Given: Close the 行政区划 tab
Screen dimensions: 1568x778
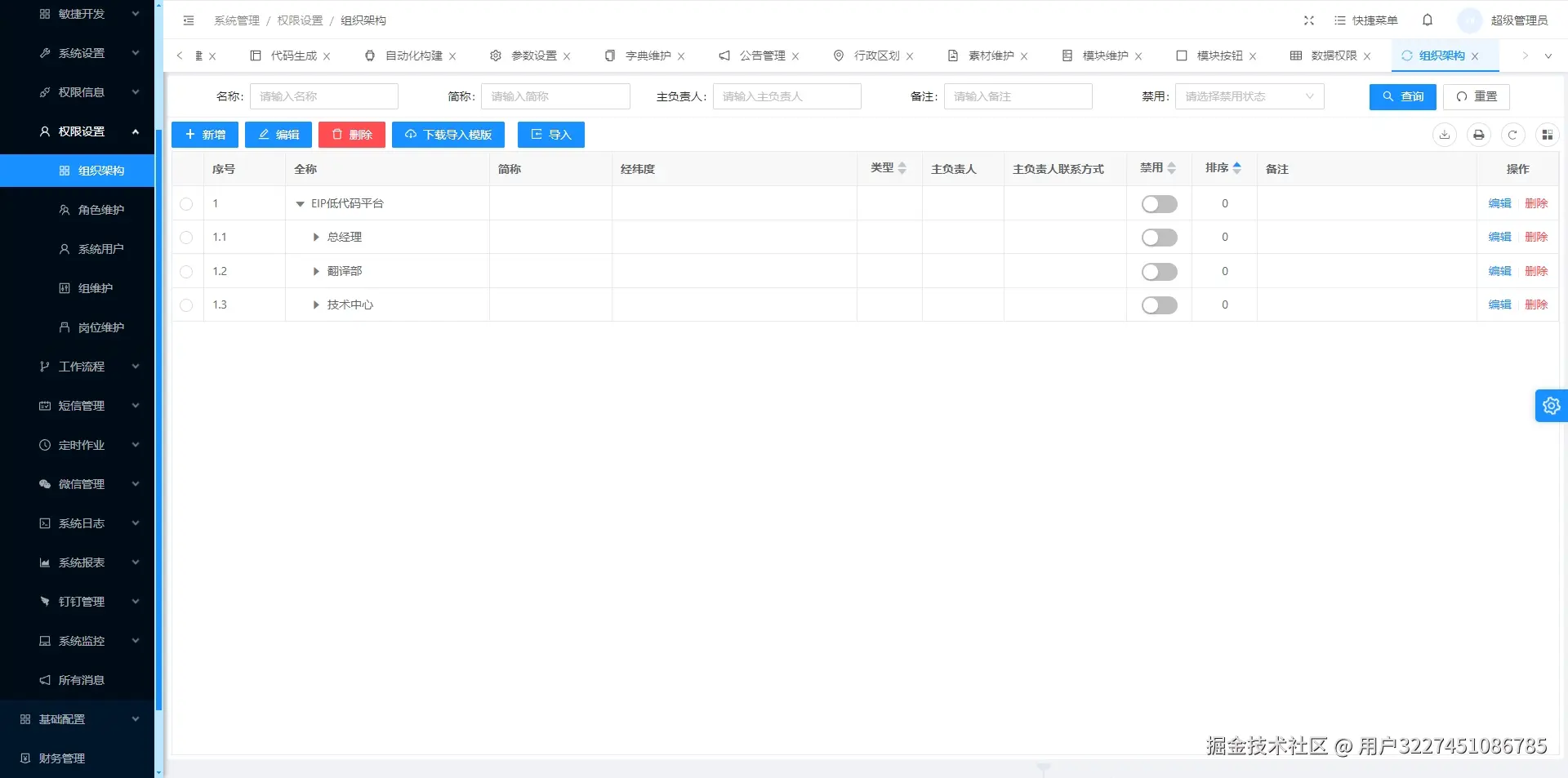Looking at the screenshot, I should pos(910,56).
